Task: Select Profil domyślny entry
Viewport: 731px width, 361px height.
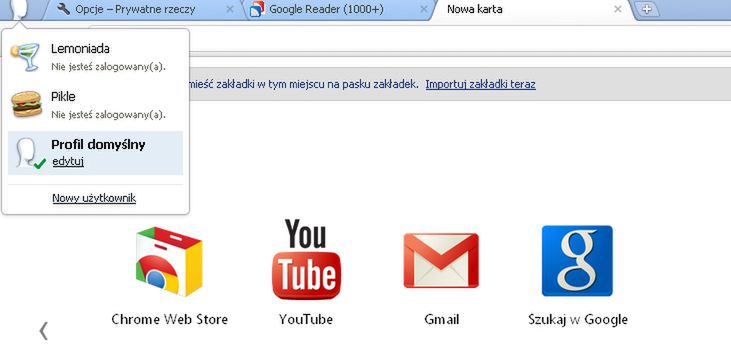Action: click(96, 153)
